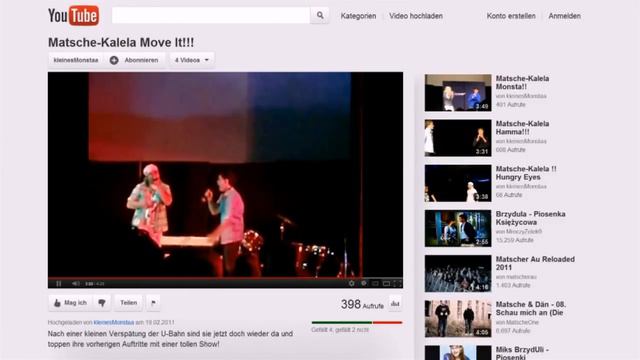
Task: Report video using the flag icon
Action: 153,303
